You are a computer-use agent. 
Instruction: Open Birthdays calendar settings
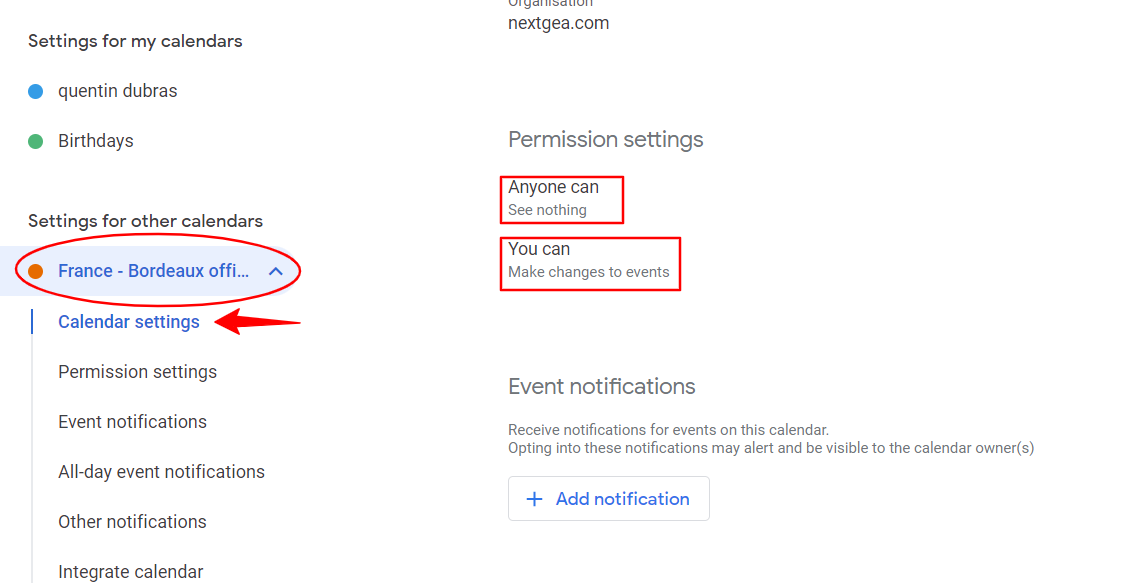coord(96,141)
